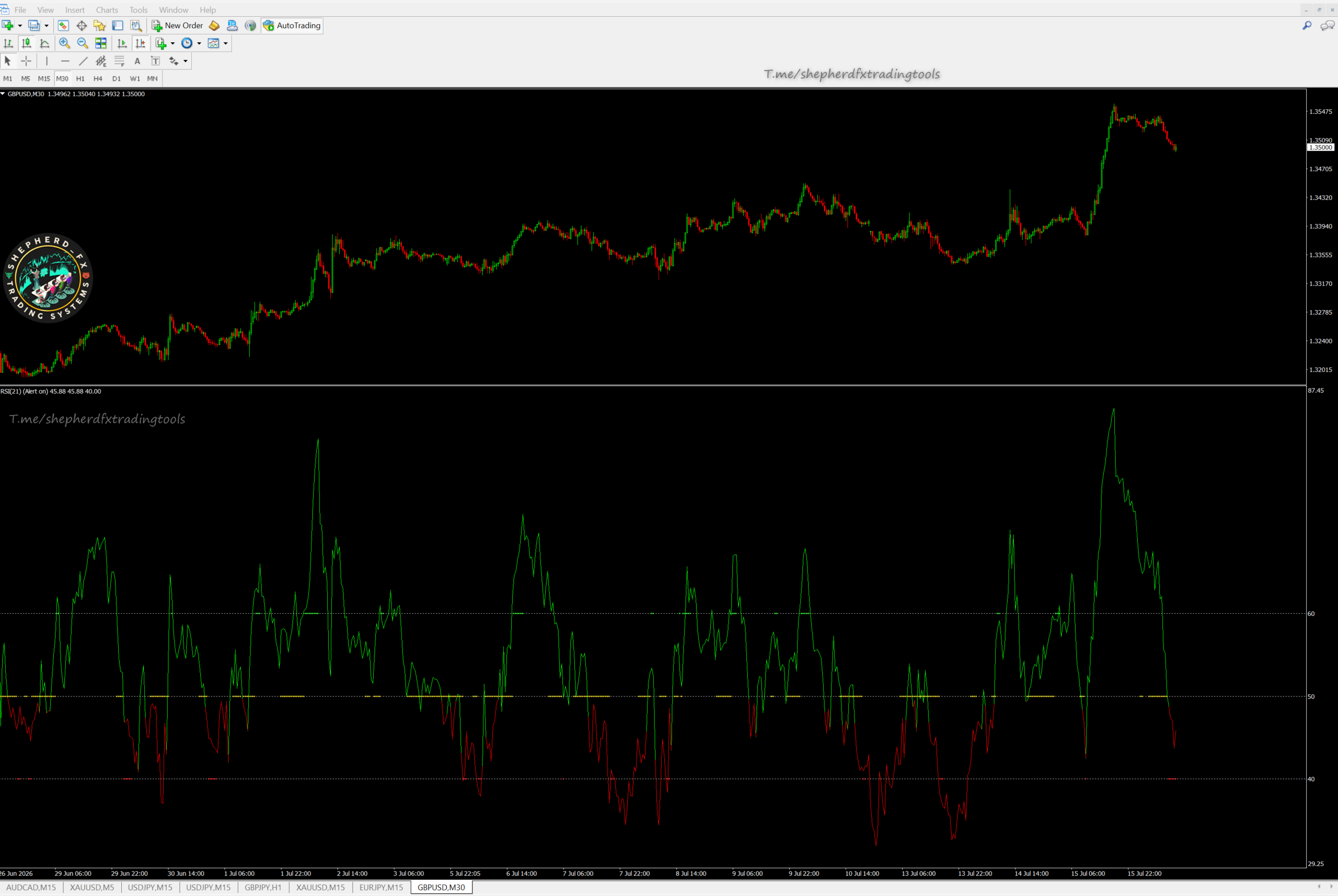This screenshot has width=1338, height=896.
Task: Open the Data Window crosshair icon
Action: tap(82, 26)
